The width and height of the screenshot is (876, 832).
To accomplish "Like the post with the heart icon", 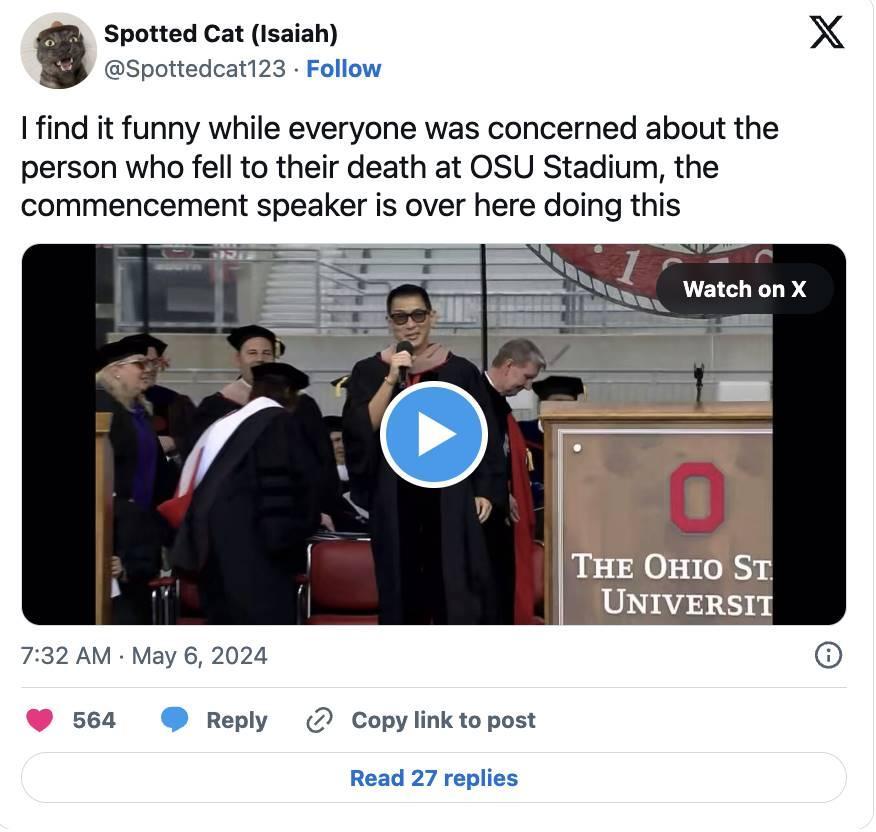I will click(x=40, y=720).
